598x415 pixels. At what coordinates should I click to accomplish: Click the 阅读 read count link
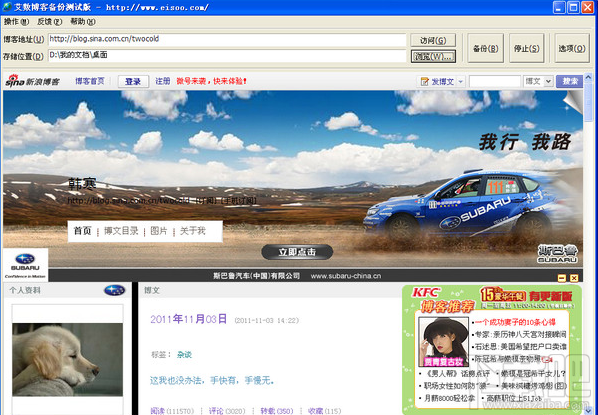158,411
